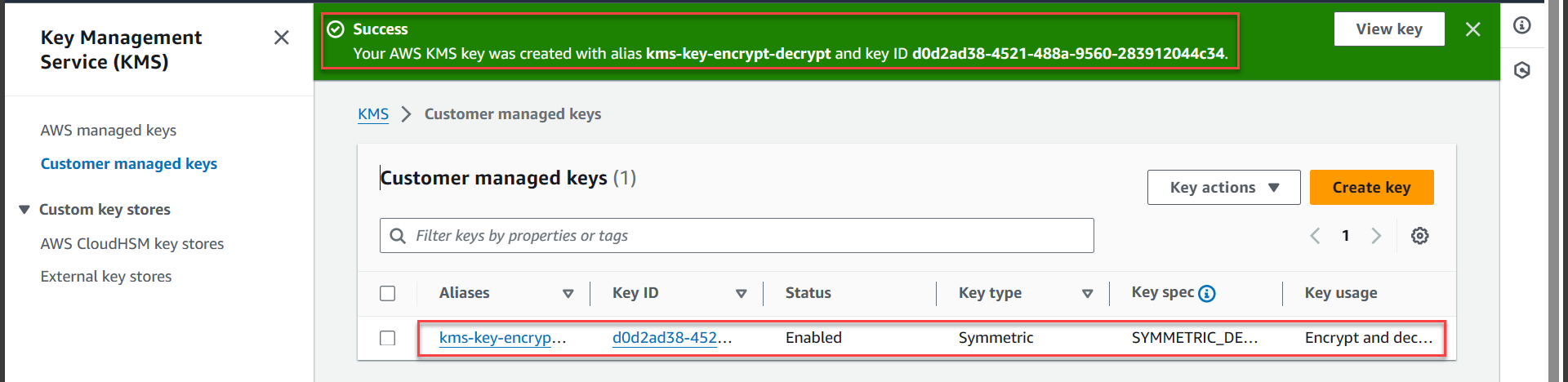This screenshot has height=382, width=1568.
Task: Click Customer managed keys (1) table heading
Action: 508,178
